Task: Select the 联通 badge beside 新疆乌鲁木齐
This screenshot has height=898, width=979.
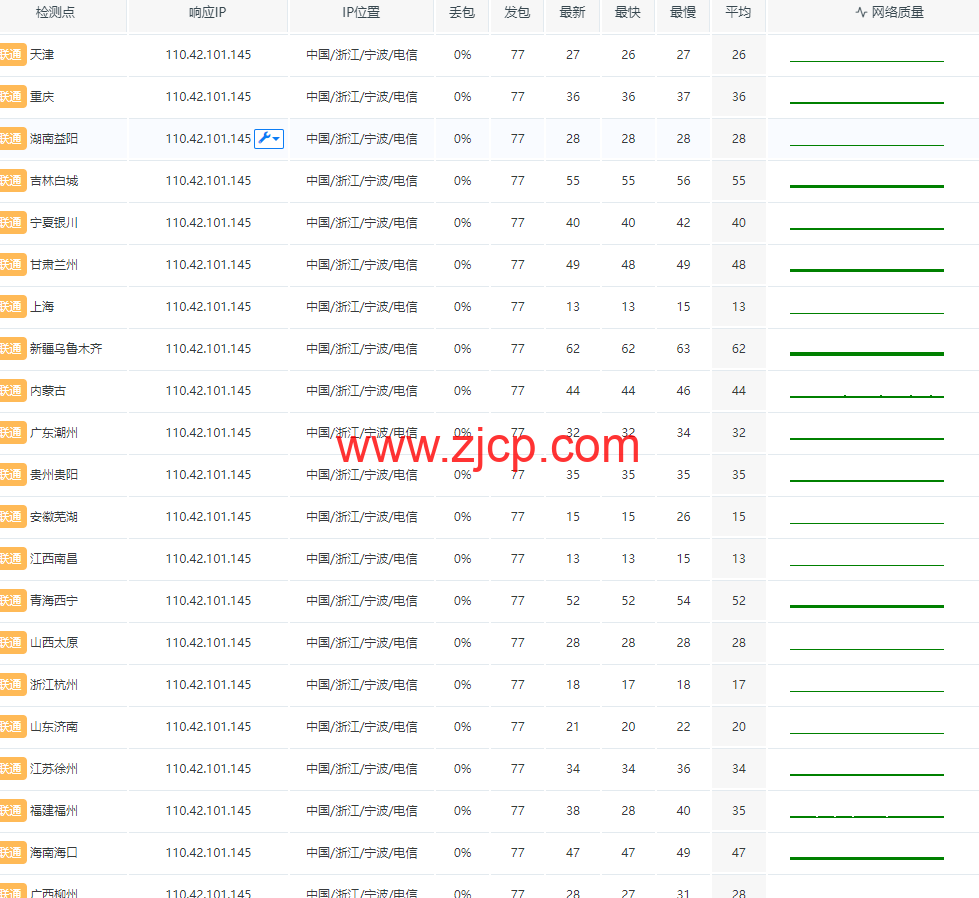Action: coord(12,349)
